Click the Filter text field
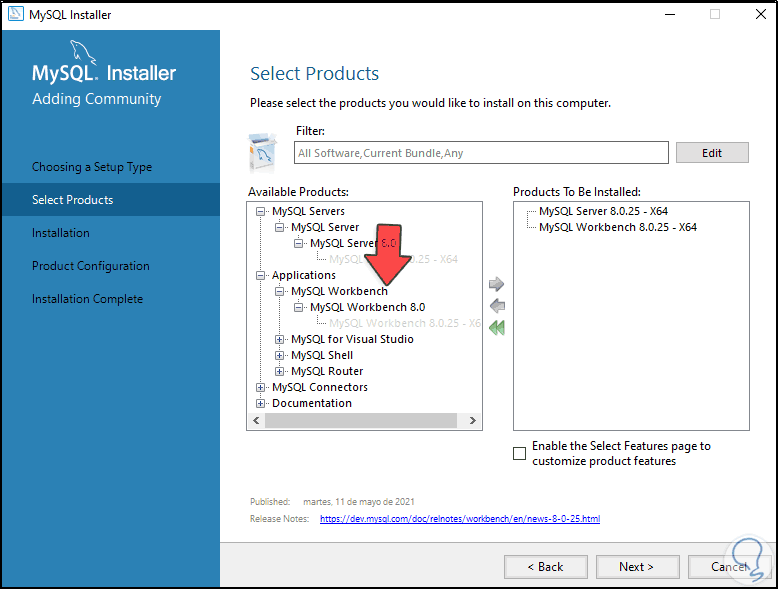 (481, 153)
